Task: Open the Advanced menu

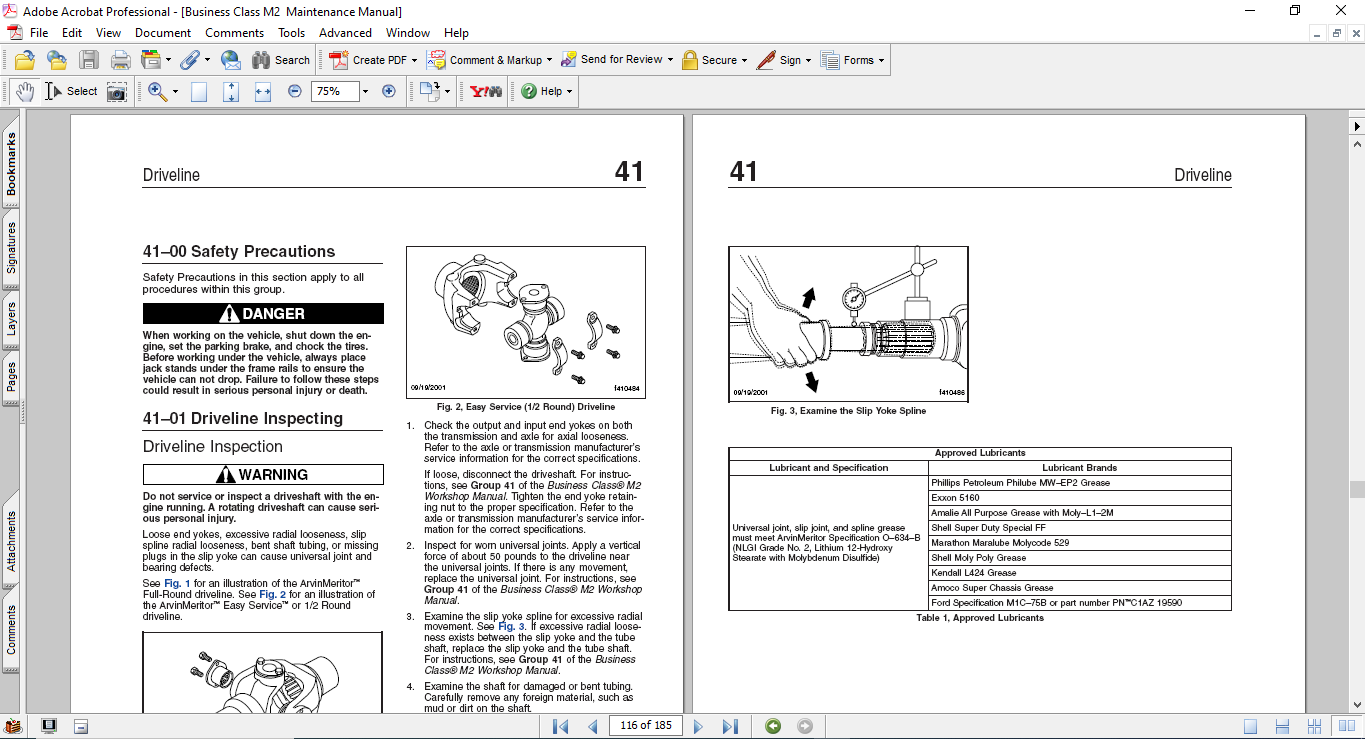Action: point(345,33)
